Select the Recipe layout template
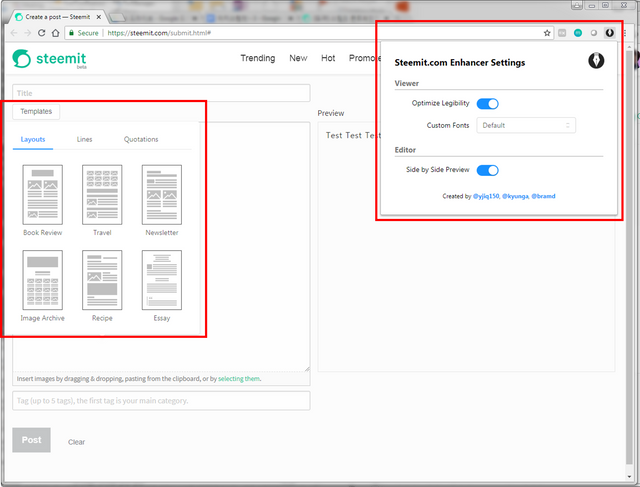Screen dimensions: 640x487 [x=102, y=286]
